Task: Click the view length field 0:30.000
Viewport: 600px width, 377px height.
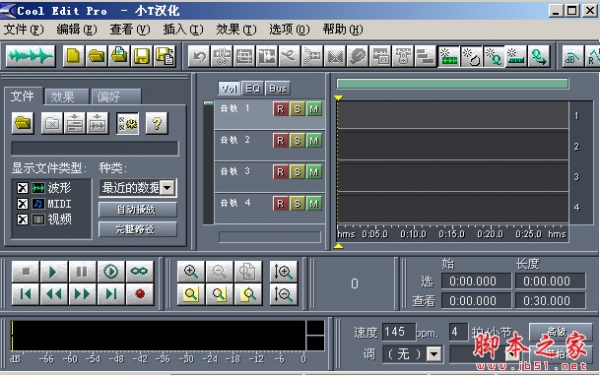Action: [x=550, y=301]
